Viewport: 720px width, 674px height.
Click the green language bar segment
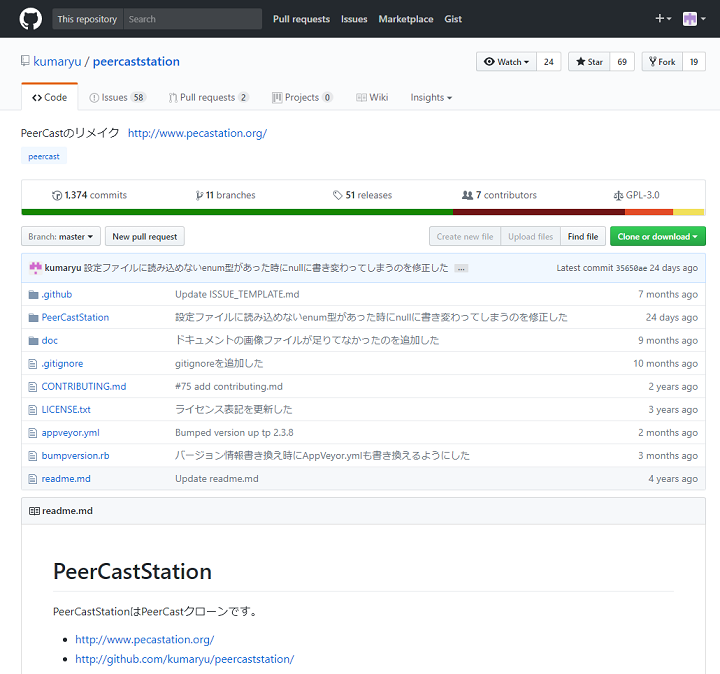(x=237, y=212)
